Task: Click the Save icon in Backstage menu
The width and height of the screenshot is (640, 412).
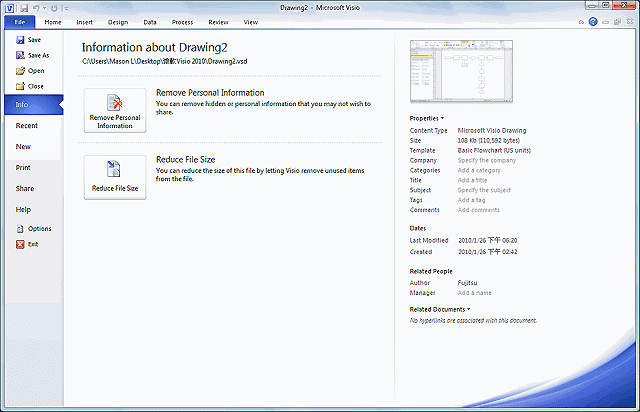Action: (x=20, y=40)
